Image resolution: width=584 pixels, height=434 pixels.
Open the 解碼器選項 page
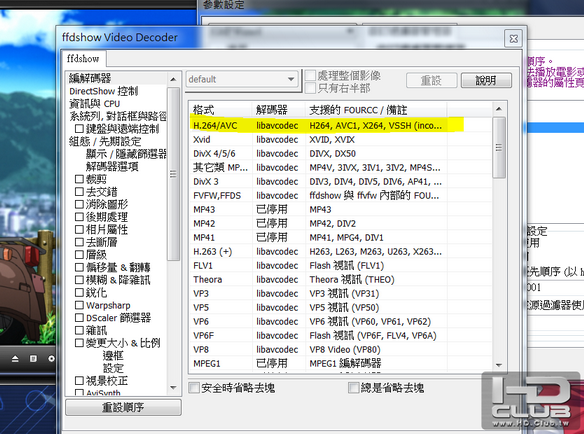pyautogui.click(x=112, y=167)
